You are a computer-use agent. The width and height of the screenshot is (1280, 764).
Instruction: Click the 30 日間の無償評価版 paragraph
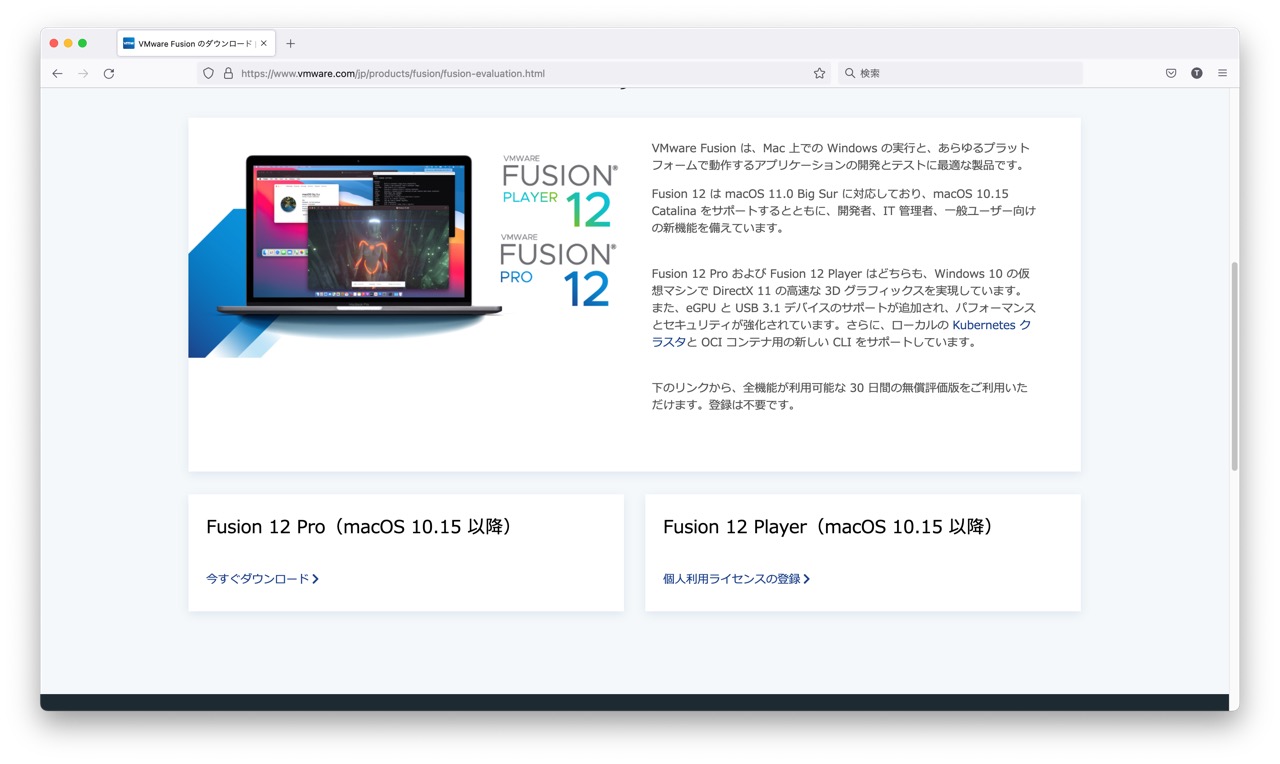[x=840, y=396]
